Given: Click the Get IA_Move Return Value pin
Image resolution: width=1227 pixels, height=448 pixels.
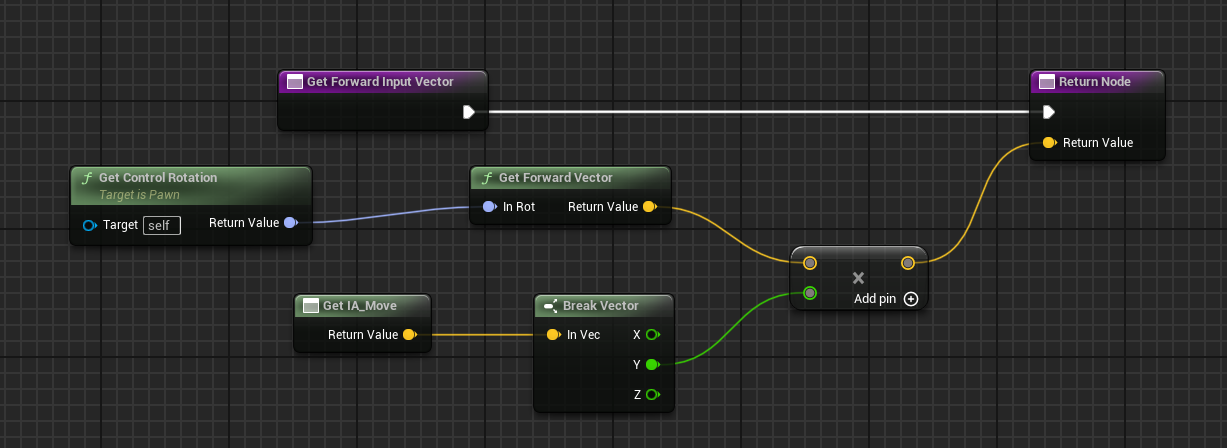Looking at the screenshot, I should (x=409, y=335).
